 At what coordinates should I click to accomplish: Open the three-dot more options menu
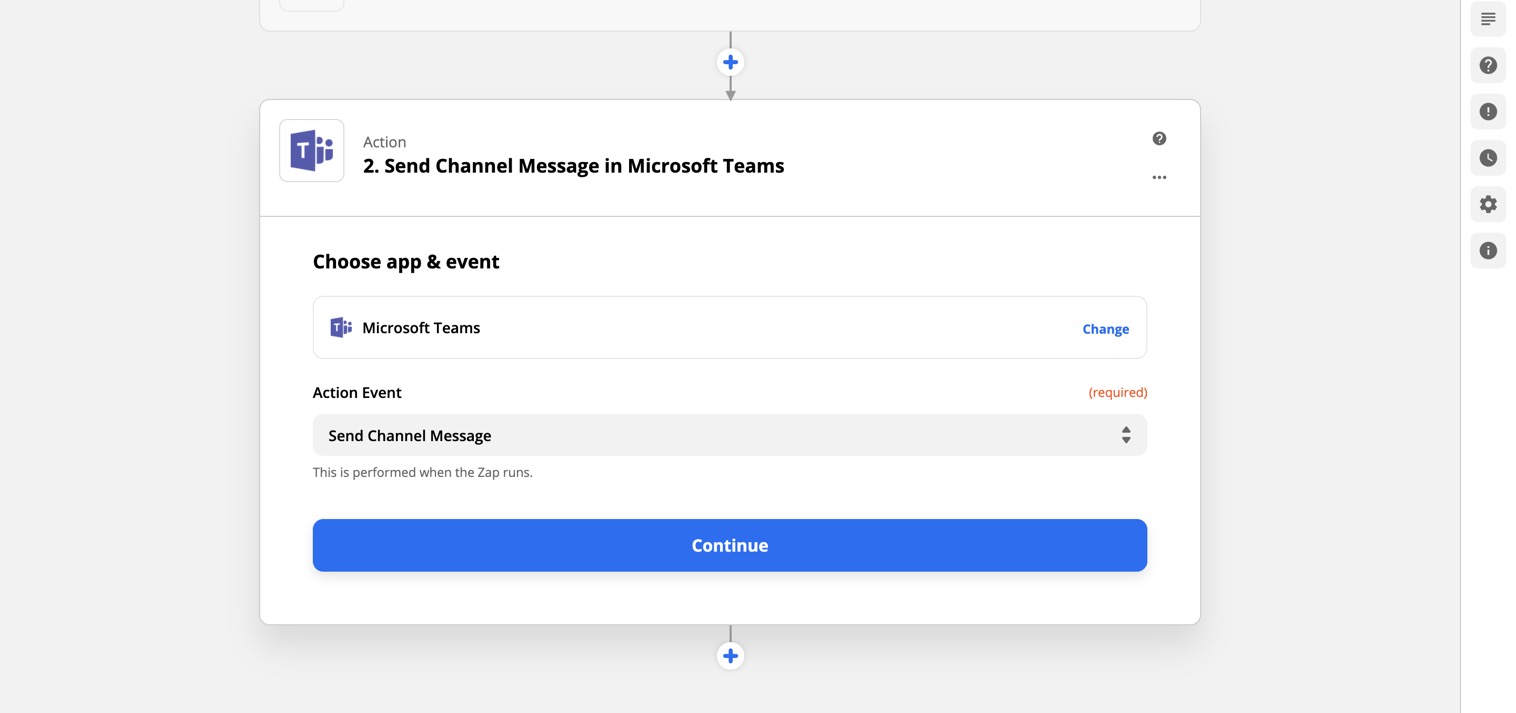[x=1159, y=177]
